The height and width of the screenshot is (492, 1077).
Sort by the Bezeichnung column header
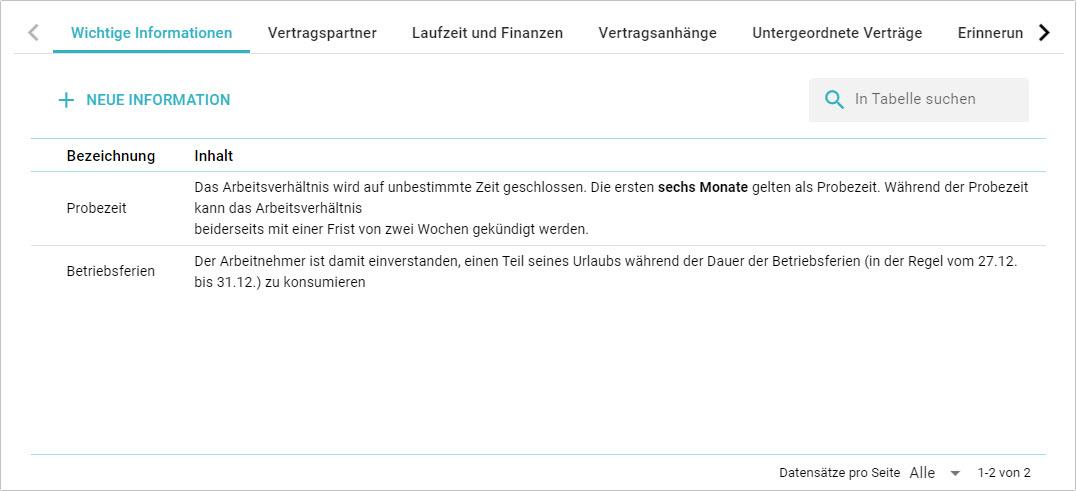111,156
